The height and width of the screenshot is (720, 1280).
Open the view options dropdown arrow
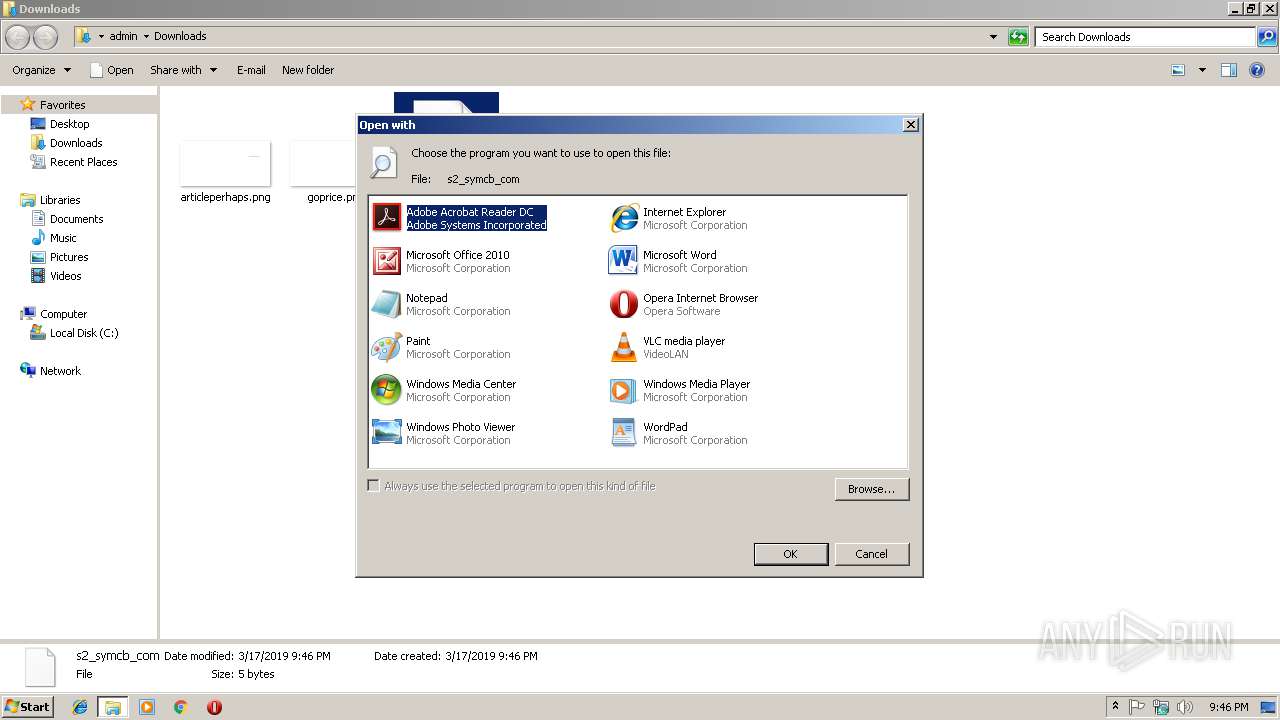1202,70
